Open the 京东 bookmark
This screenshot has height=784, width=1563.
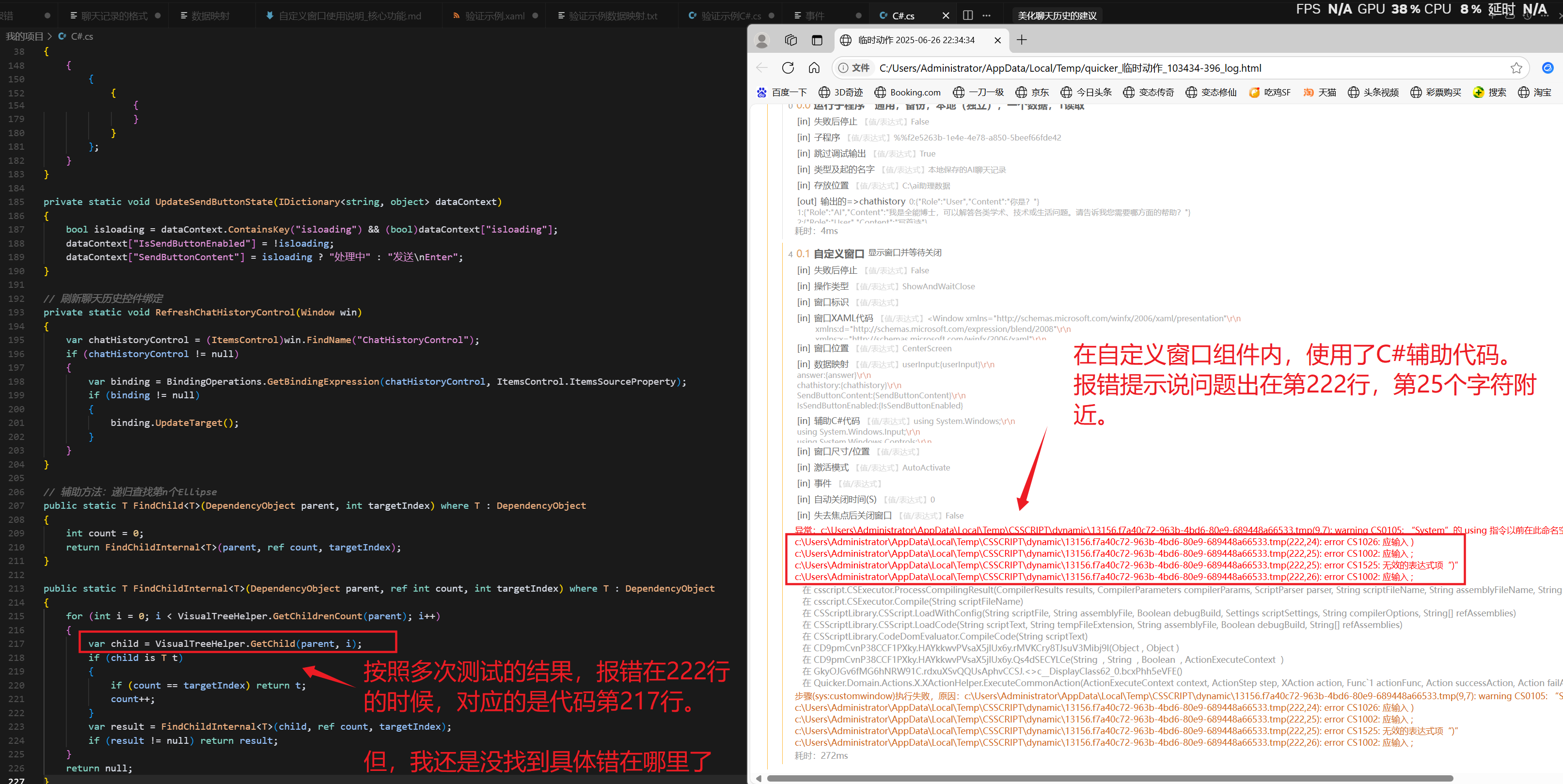pyautogui.click(x=1032, y=92)
